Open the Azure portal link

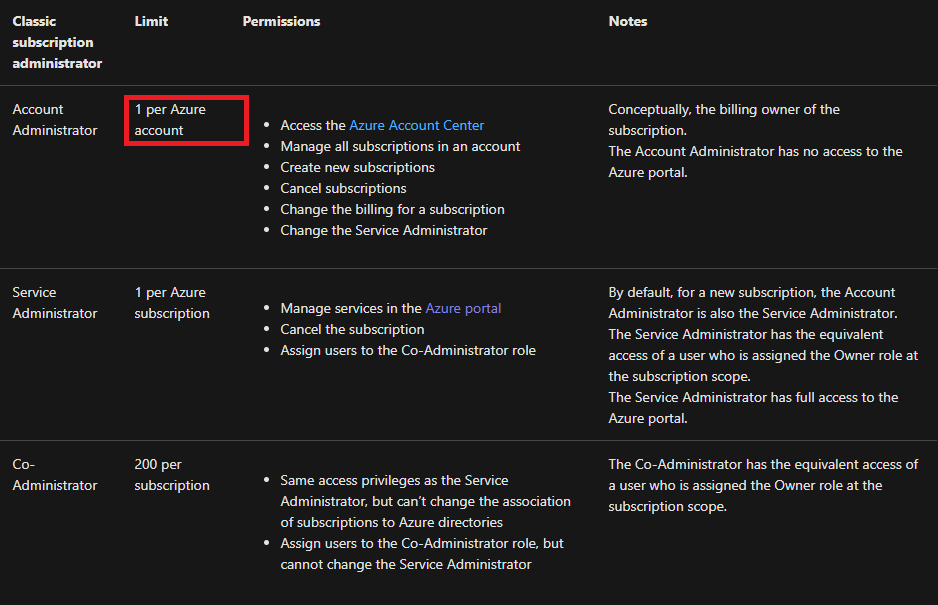(x=463, y=308)
